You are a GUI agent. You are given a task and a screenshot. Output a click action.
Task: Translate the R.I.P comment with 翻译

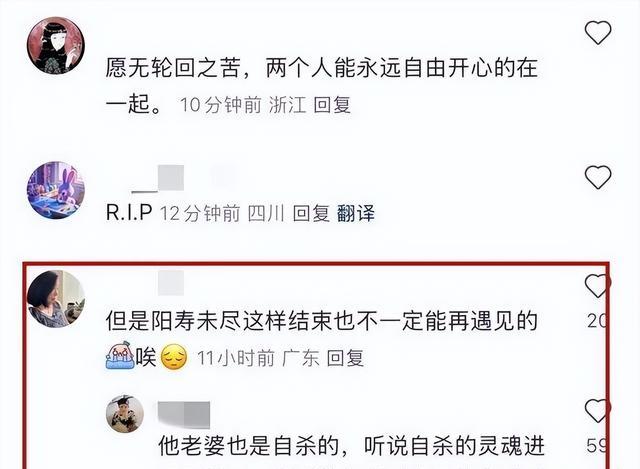coord(356,213)
